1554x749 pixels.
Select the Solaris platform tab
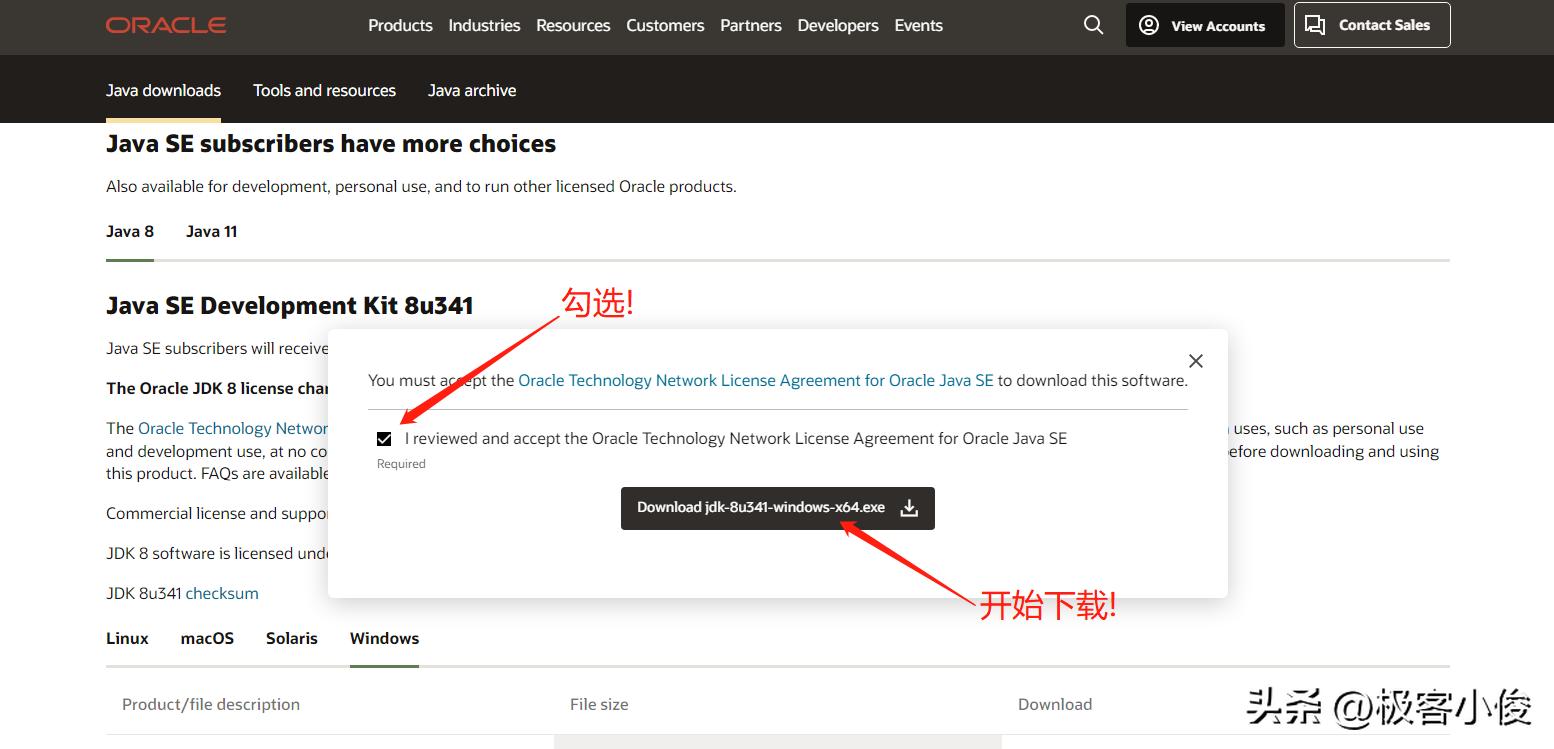(x=292, y=638)
